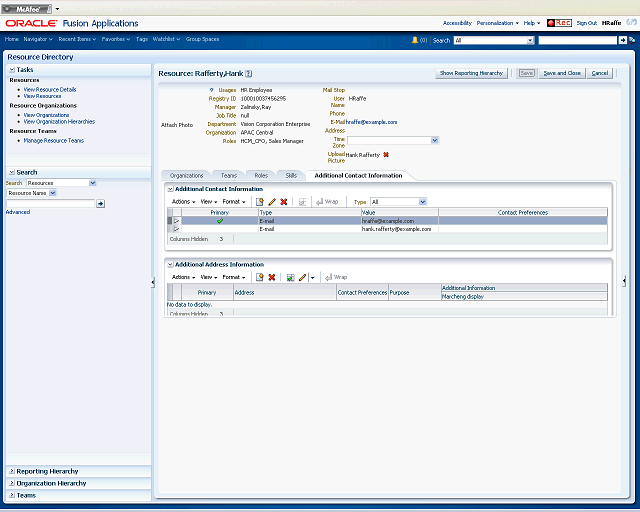Switch to the Teams tab

229,176
